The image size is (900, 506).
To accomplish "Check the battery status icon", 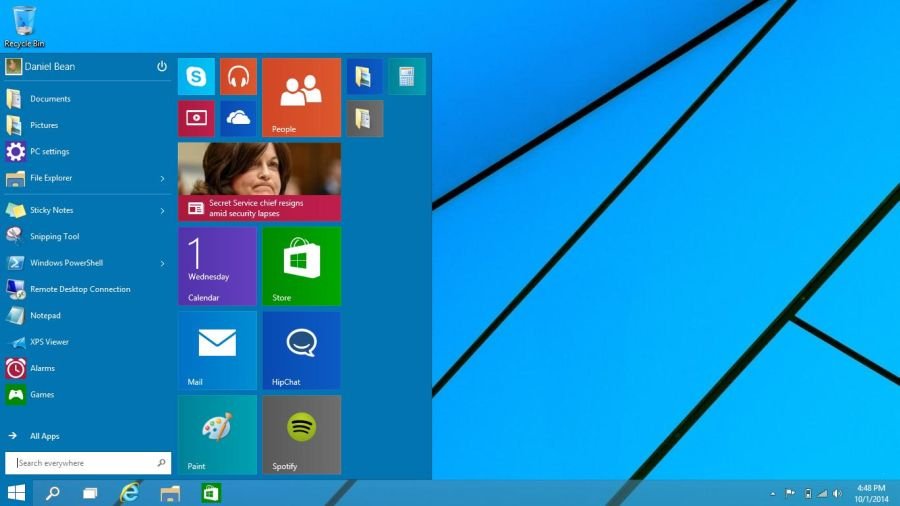I will tap(808, 493).
